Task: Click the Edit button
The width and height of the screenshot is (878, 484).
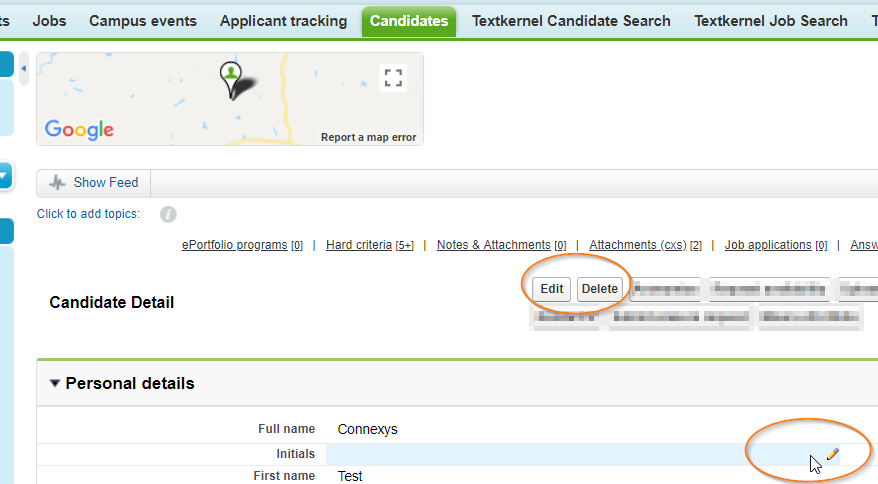Action: point(552,289)
